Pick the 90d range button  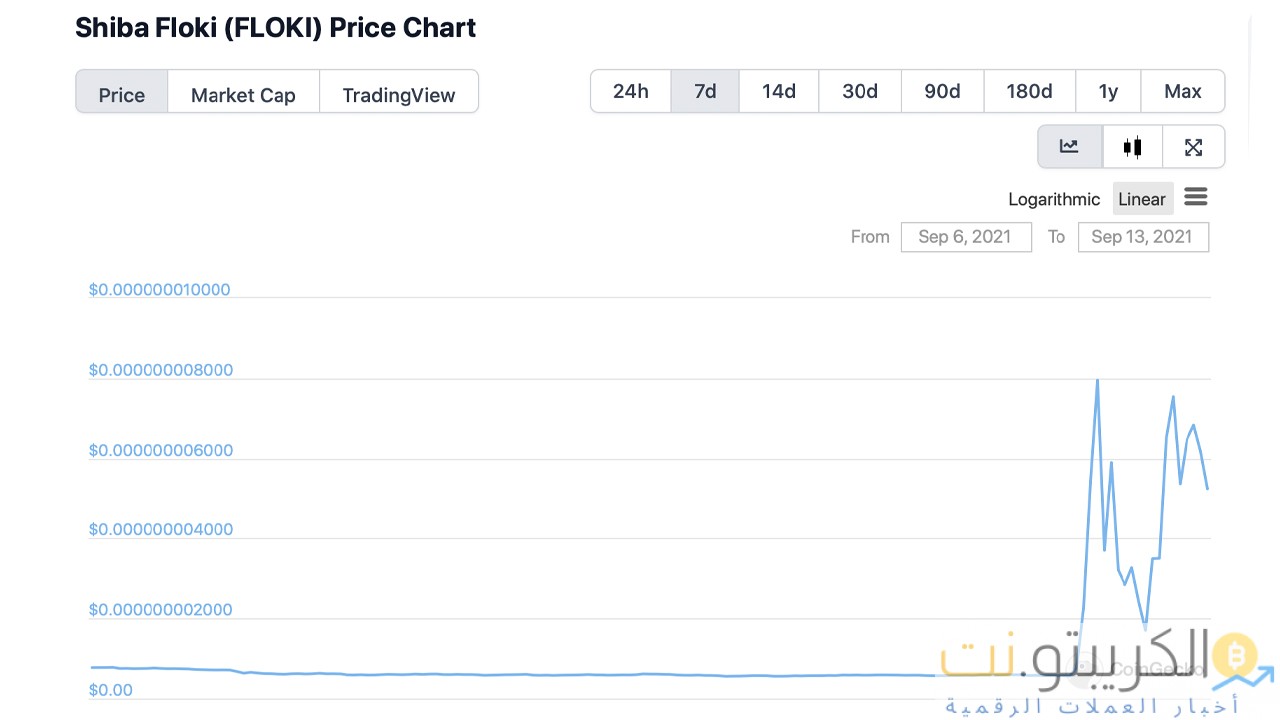pos(942,91)
